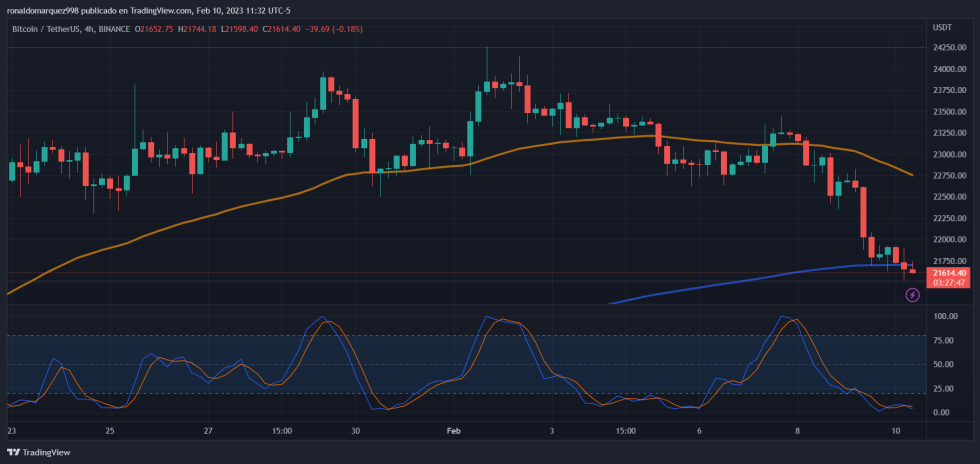Select the Feb marker on time axis

(453, 431)
